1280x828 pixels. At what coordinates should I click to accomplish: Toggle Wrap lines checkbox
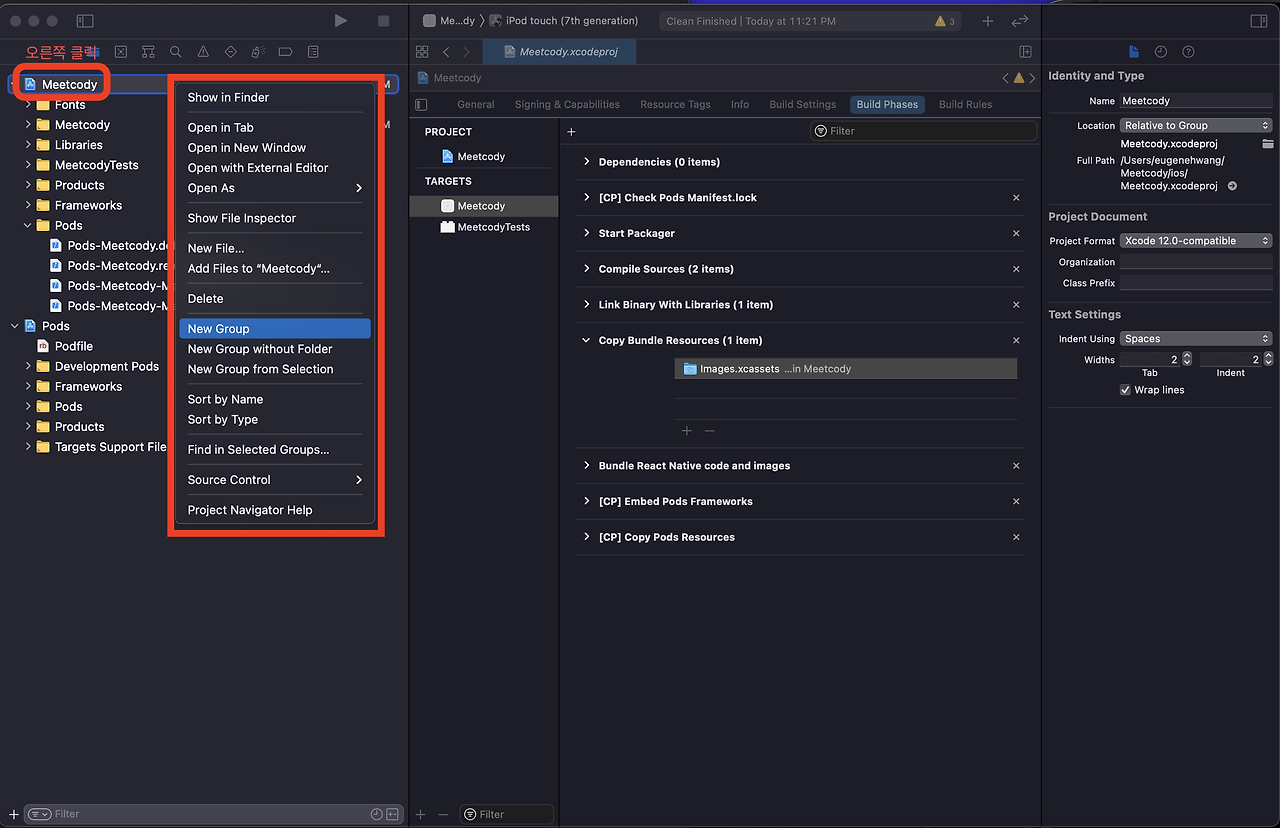tap(1125, 390)
